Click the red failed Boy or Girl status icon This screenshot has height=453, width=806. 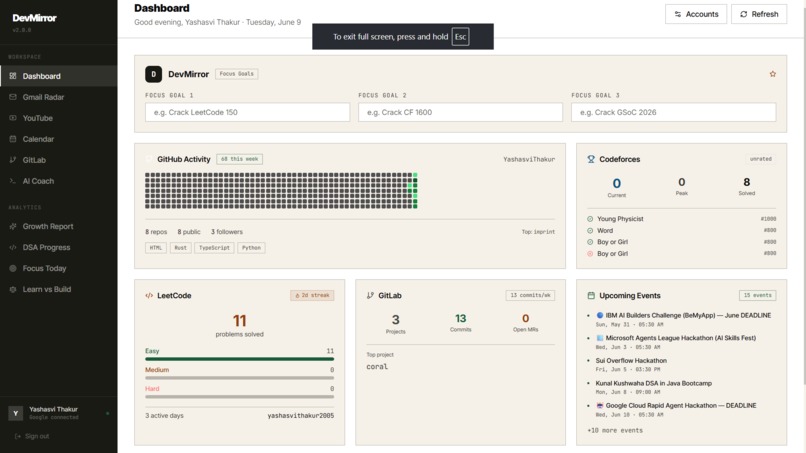tap(590, 254)
